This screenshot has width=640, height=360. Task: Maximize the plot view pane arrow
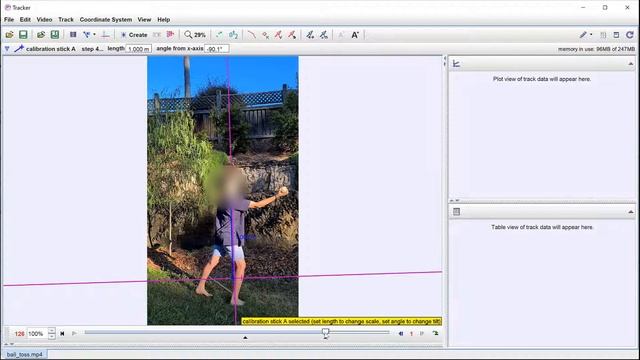coord(631,64)
